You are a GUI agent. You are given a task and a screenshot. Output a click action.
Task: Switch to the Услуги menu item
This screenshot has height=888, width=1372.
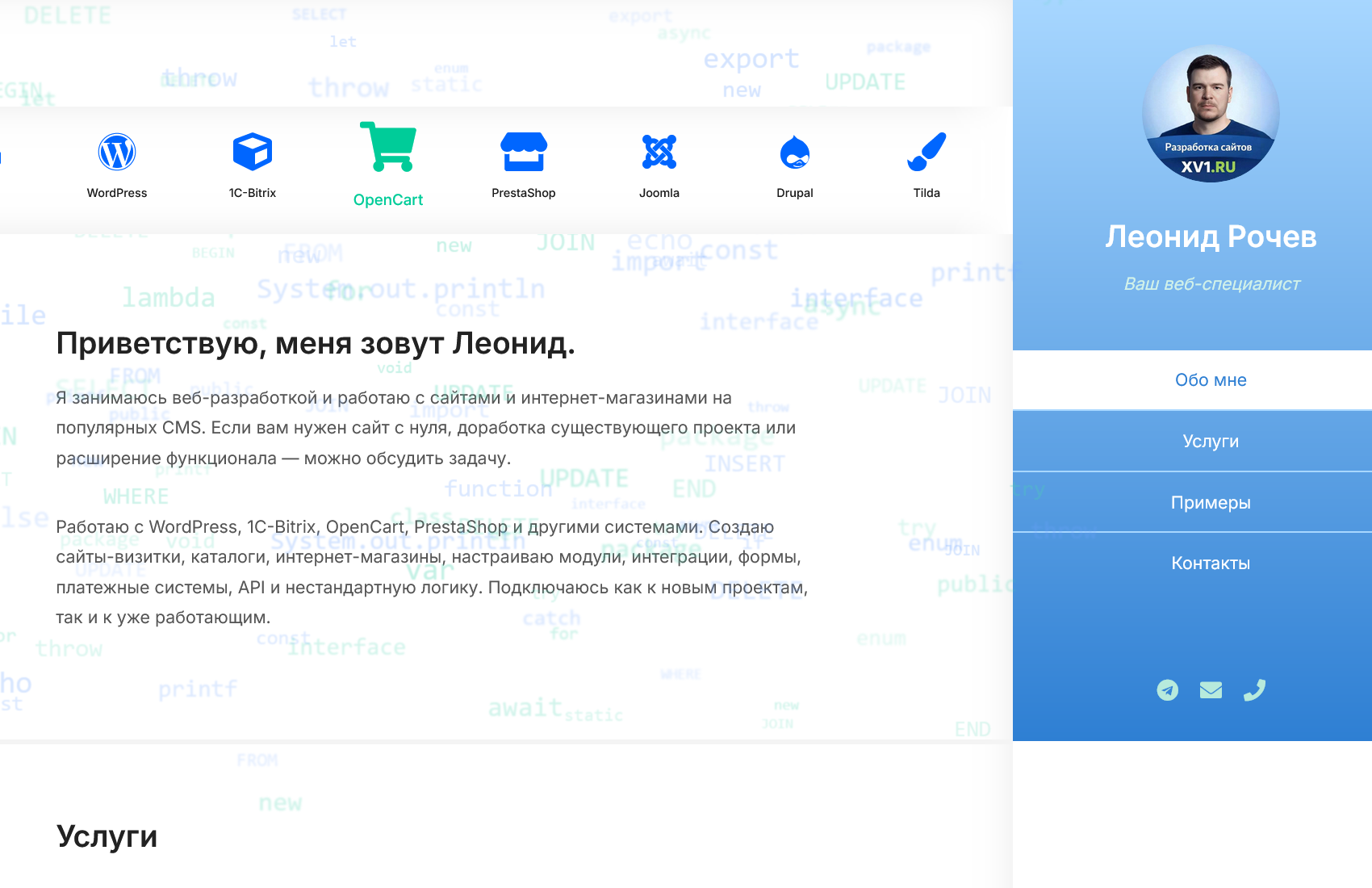click(x=1211, y=441)
